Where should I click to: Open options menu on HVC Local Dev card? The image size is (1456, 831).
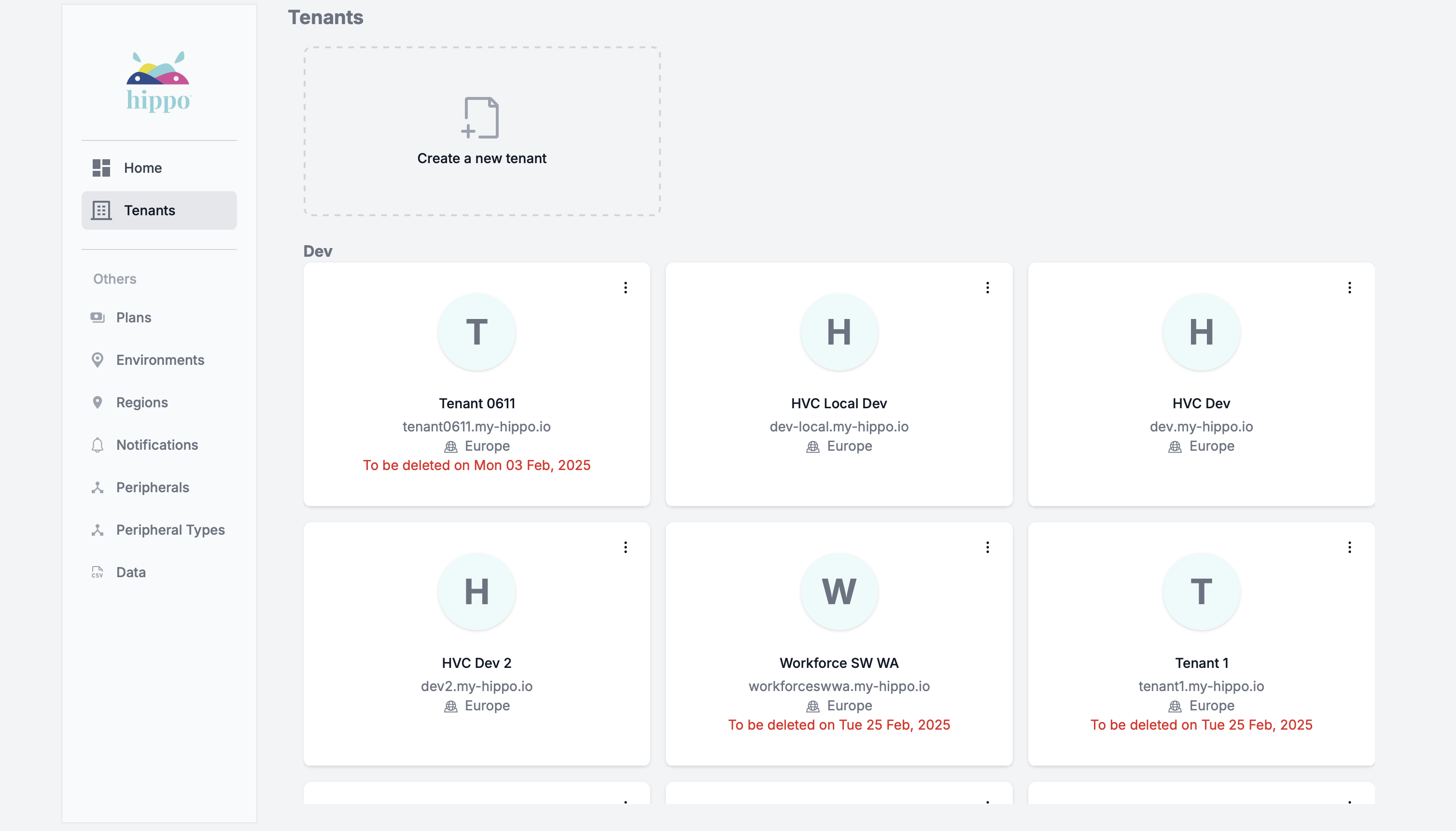(987, 288)
